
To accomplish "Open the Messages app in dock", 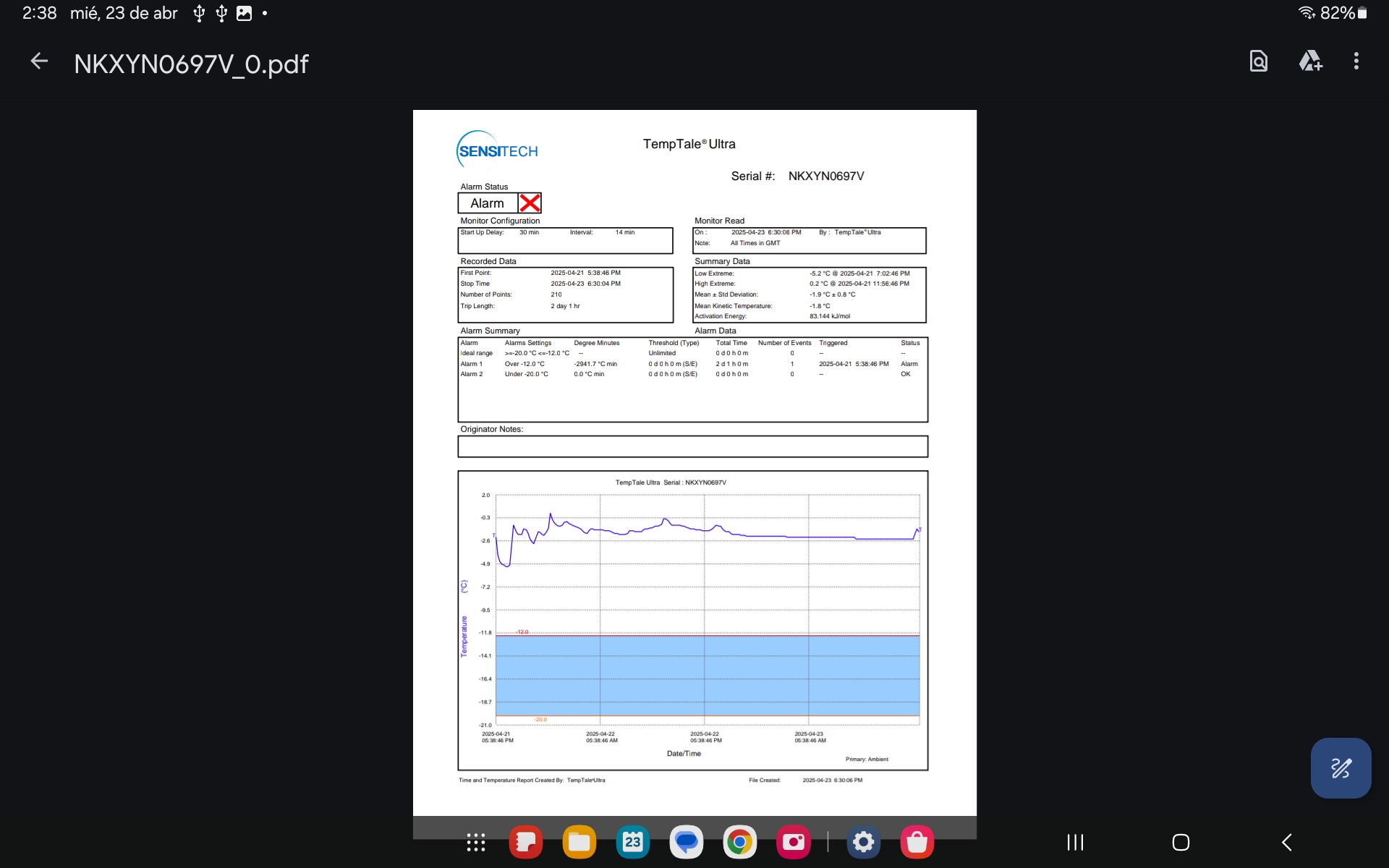I will pyautogui.click(x=686, y=842).
